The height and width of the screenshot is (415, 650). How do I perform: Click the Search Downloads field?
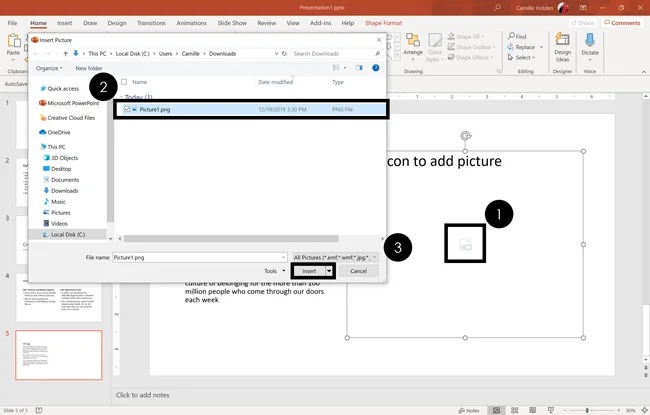336,53
